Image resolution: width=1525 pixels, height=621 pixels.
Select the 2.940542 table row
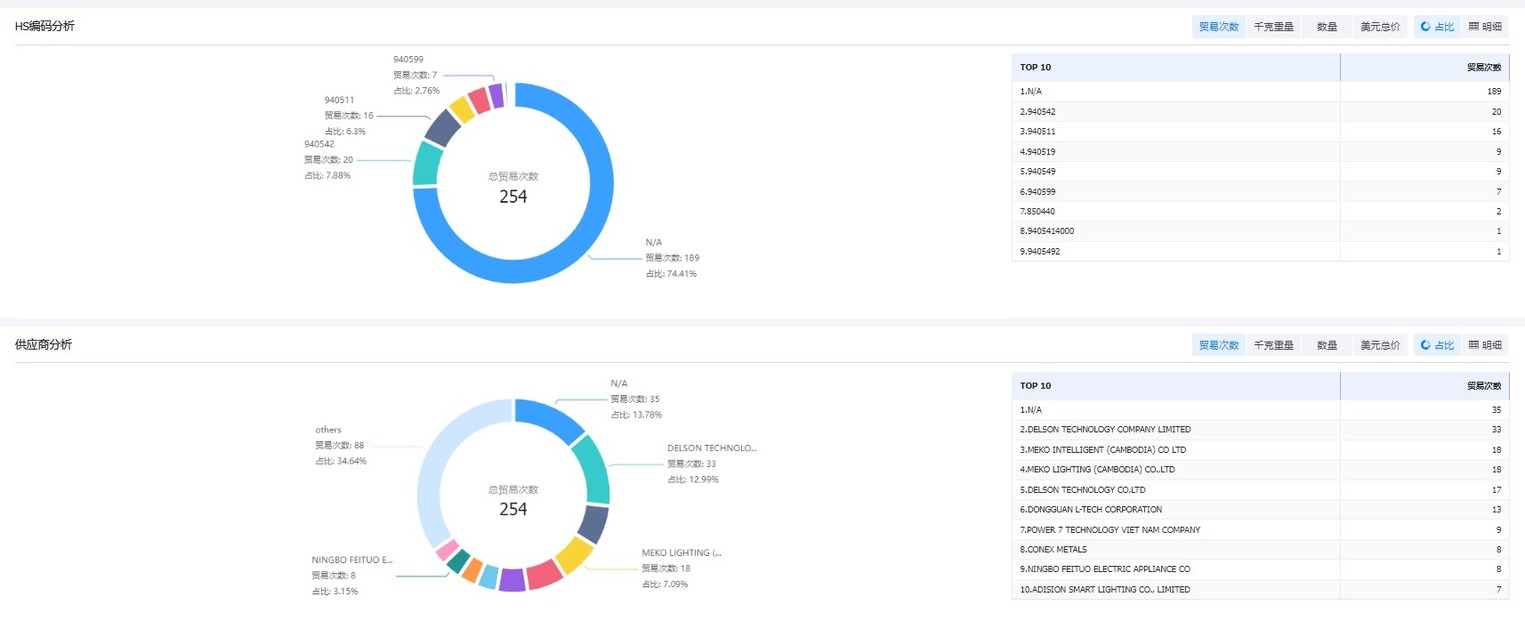point(1260,111)
